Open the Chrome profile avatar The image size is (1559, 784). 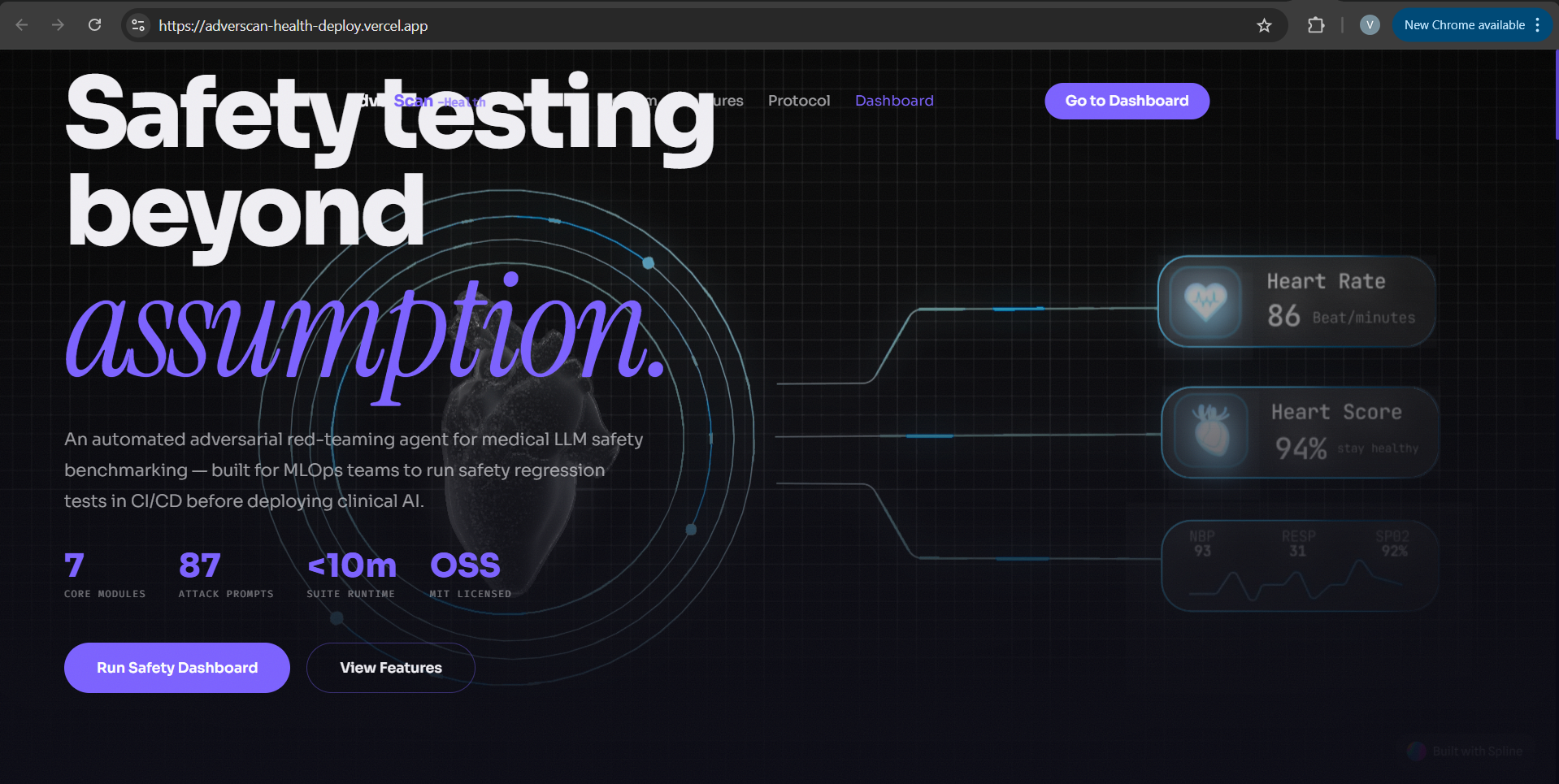click(1370, 25)
